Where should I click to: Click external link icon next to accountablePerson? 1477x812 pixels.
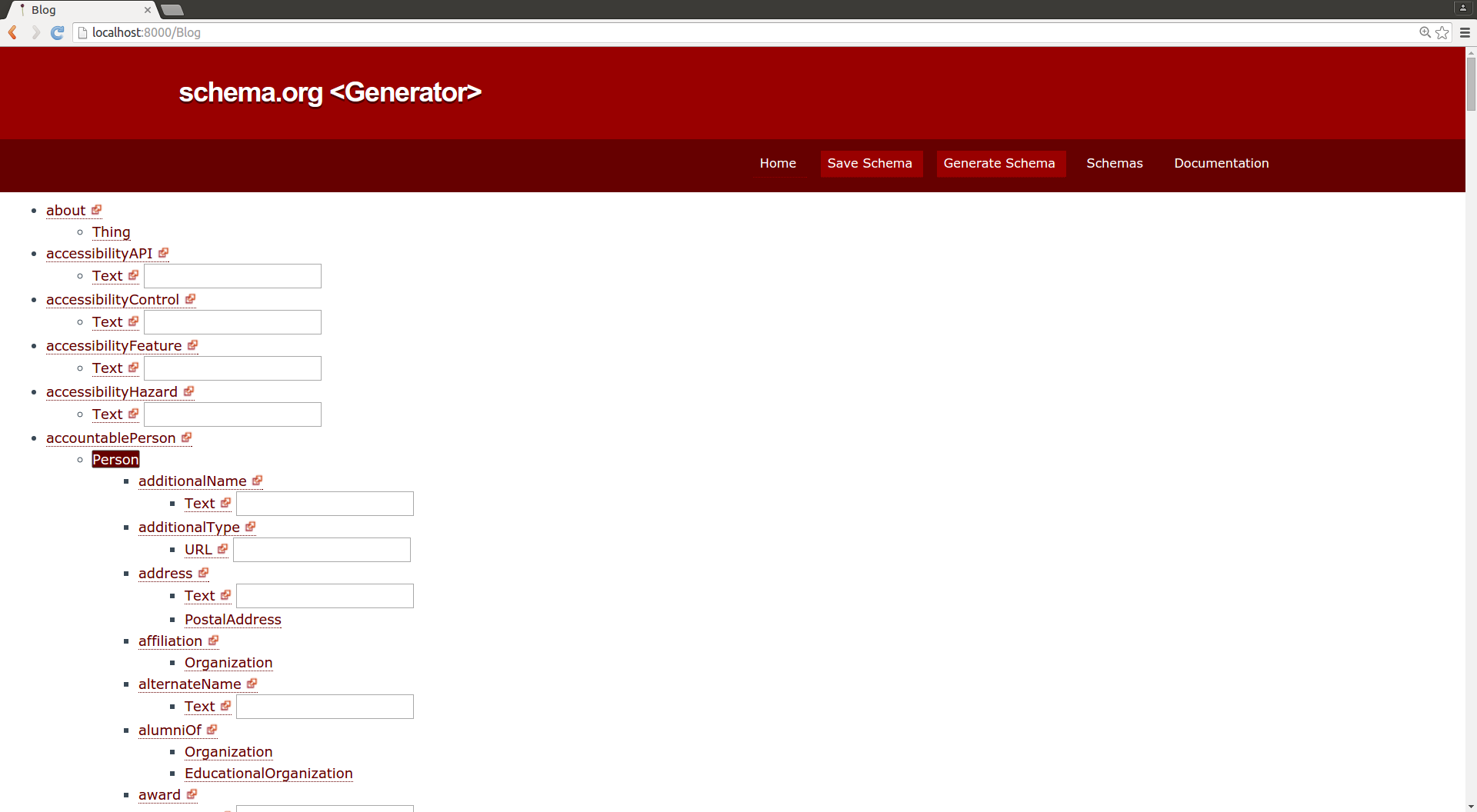[186, 438]
